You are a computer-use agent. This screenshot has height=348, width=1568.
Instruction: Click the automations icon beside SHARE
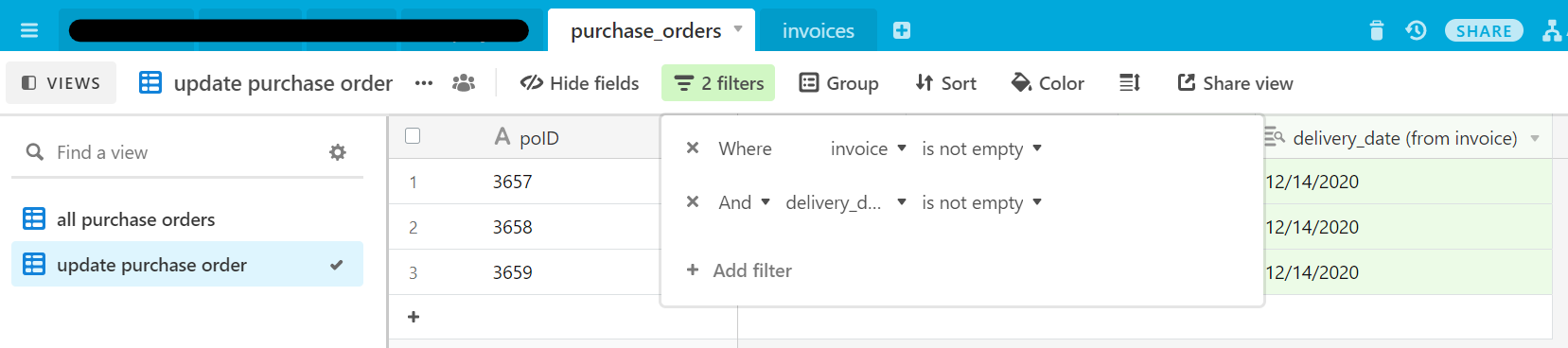(1552, 30)
